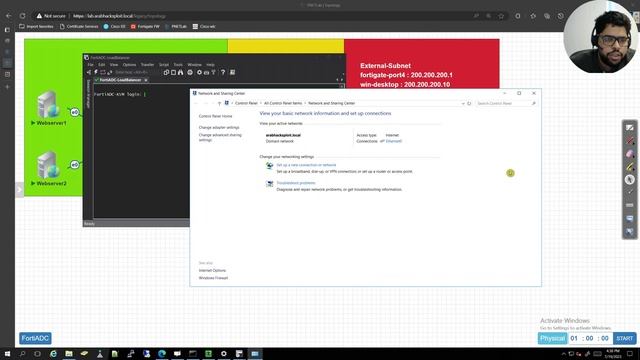Open the Window menu in terminal window
This screenshot has width=640, height=360.
[x=194, y=64]
